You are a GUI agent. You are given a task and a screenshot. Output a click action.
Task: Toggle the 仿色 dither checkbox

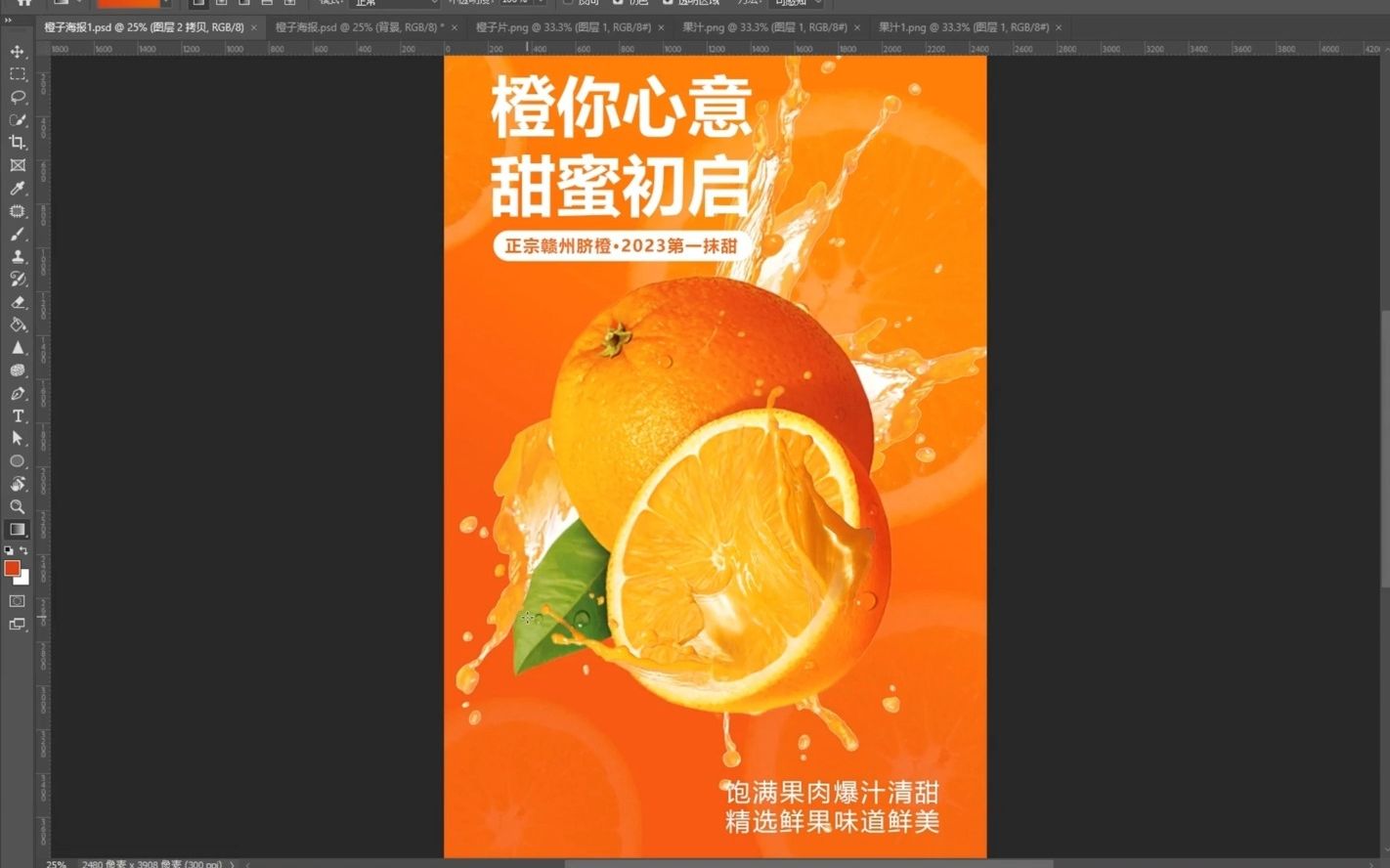(x=618, y=2)
